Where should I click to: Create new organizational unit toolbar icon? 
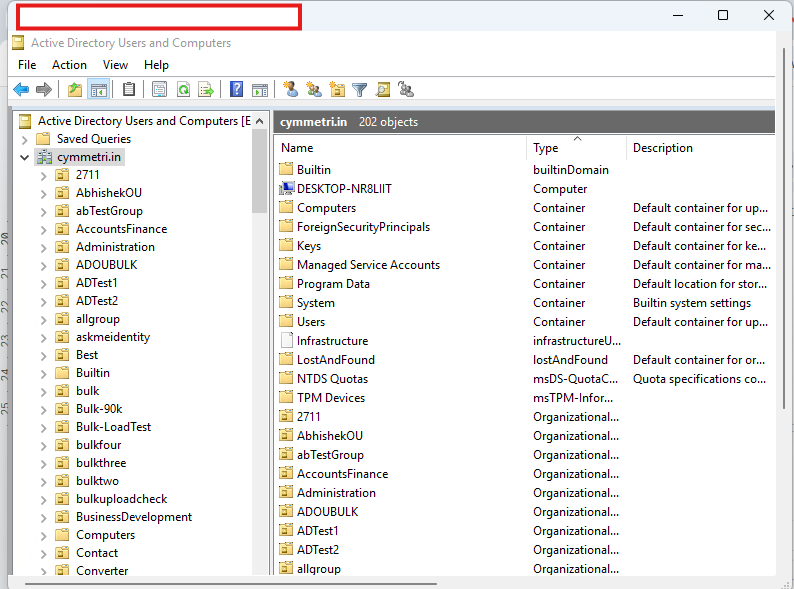[x=337, y=90]
